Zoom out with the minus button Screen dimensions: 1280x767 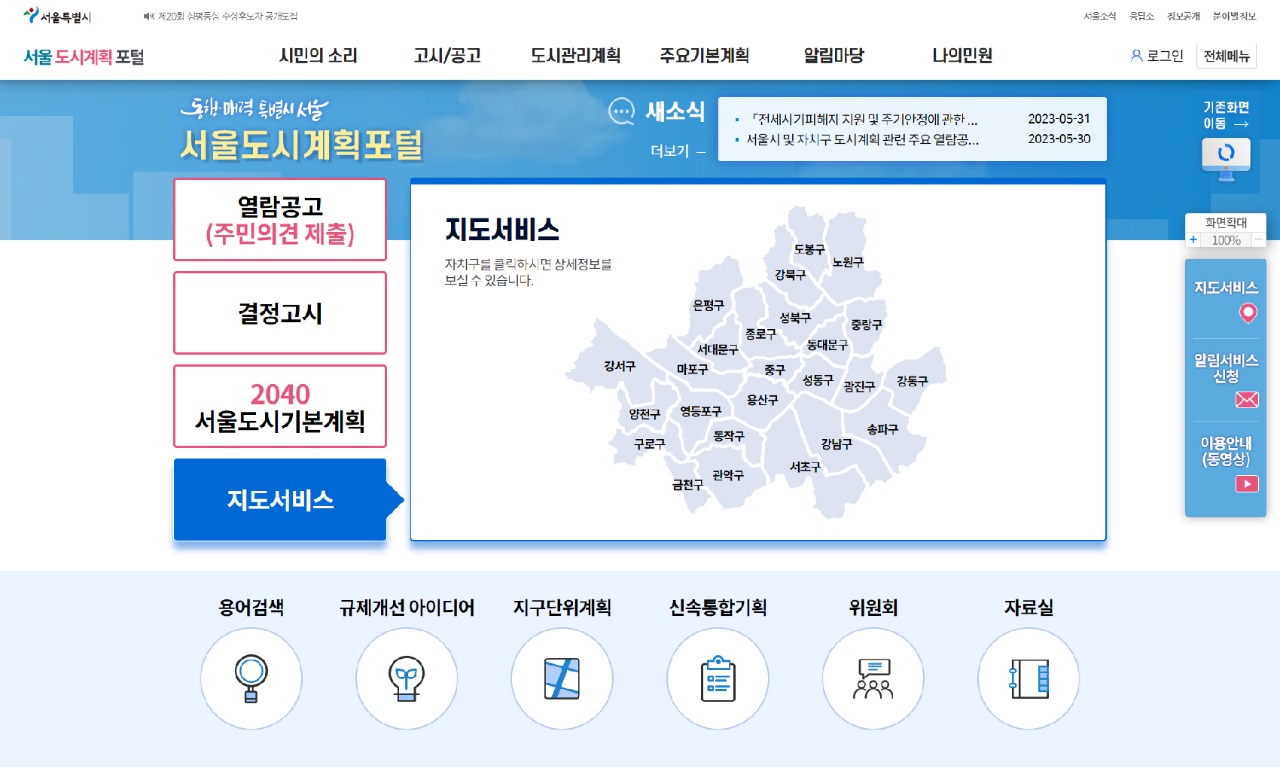[x=1258, y=240]
